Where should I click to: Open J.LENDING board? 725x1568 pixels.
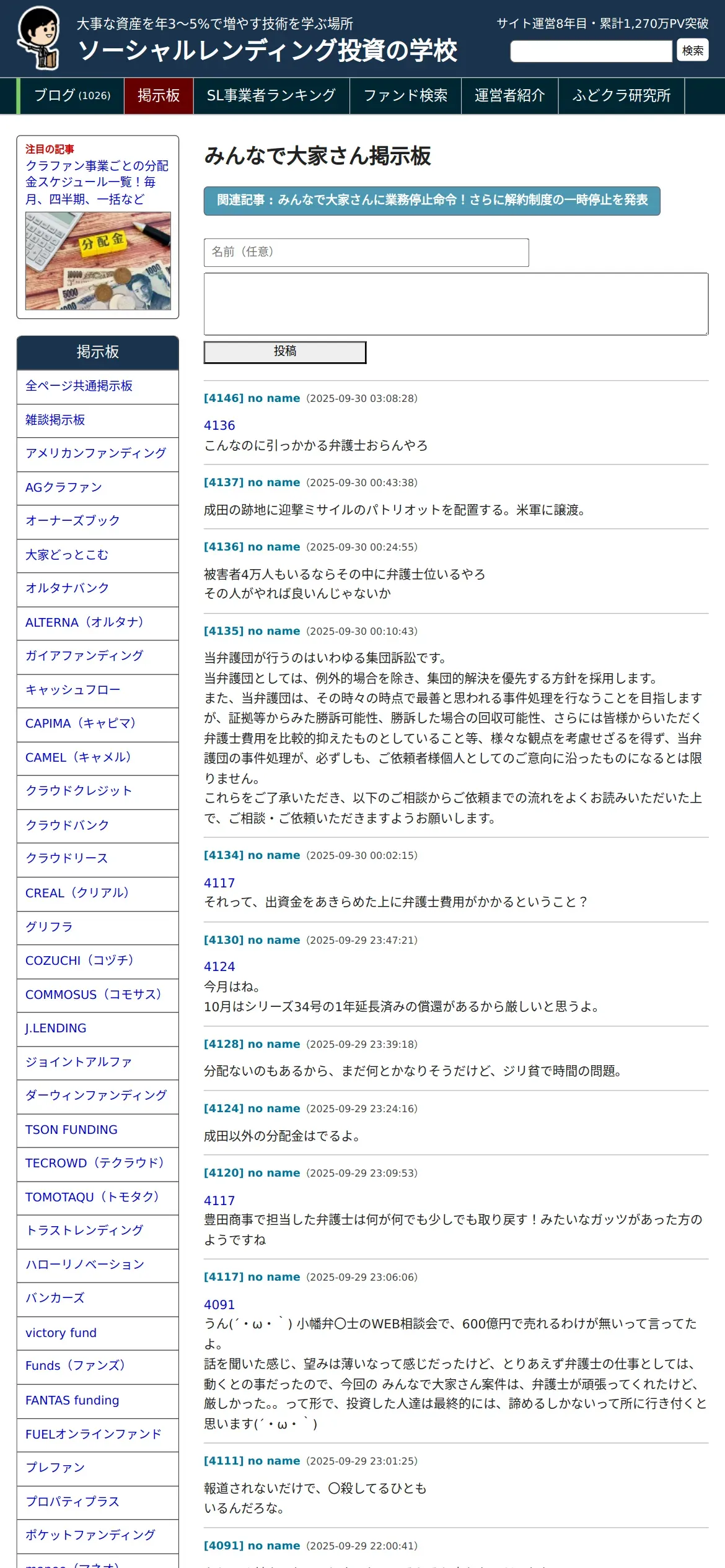(x=98, y=1029)
